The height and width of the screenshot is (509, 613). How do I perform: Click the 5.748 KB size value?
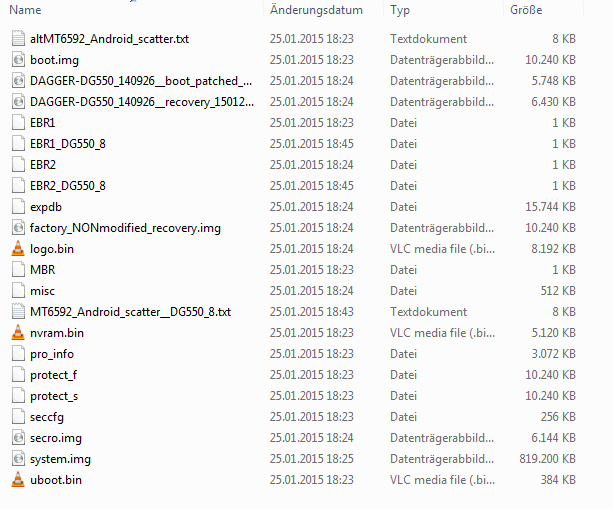[x=554, y=81]
